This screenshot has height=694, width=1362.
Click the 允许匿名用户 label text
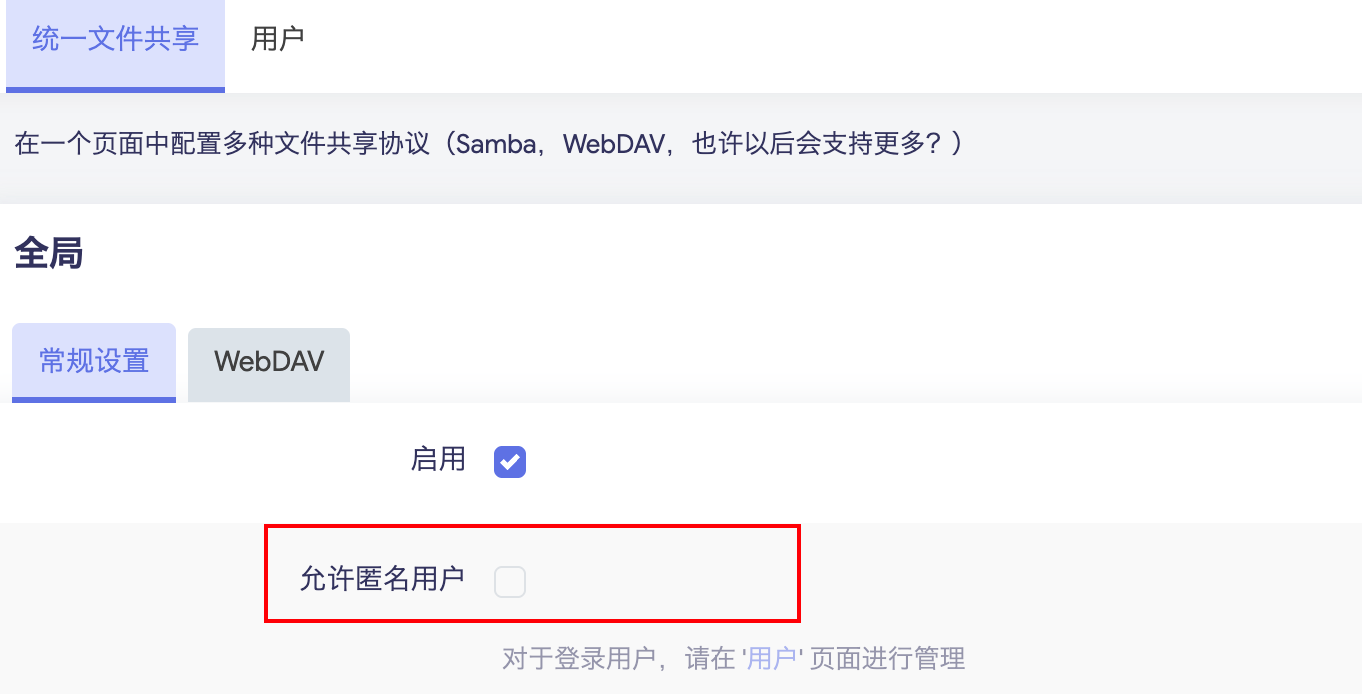pyautogui.click(x=382, y=579)
